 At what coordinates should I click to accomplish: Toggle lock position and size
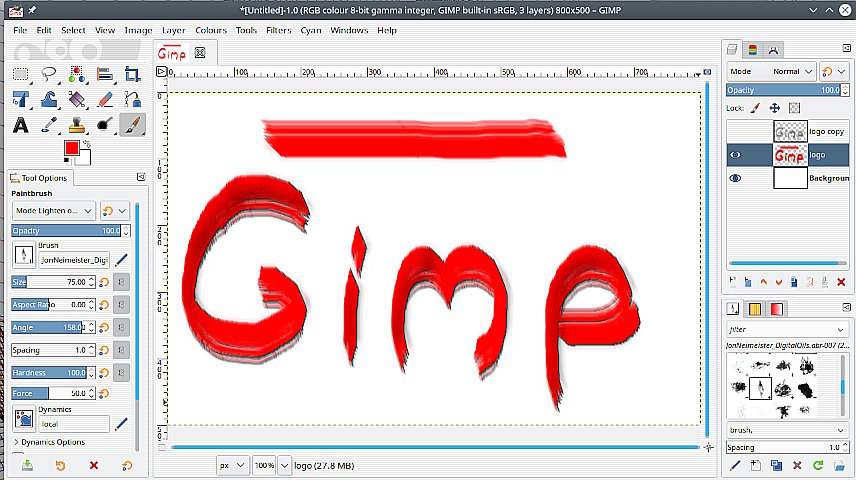tap(775, 108)
